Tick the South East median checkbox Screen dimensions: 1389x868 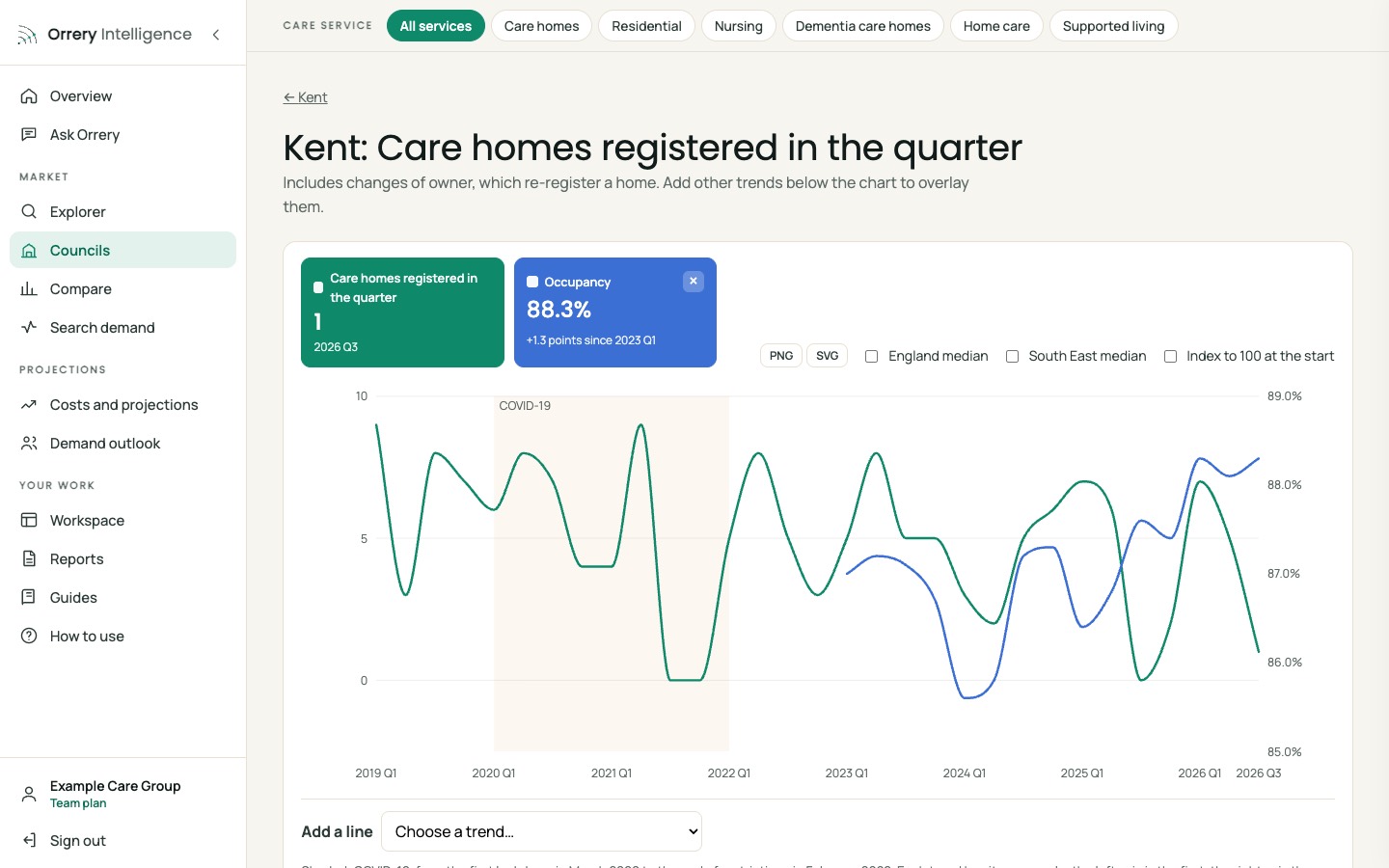tap(1012, 357)
